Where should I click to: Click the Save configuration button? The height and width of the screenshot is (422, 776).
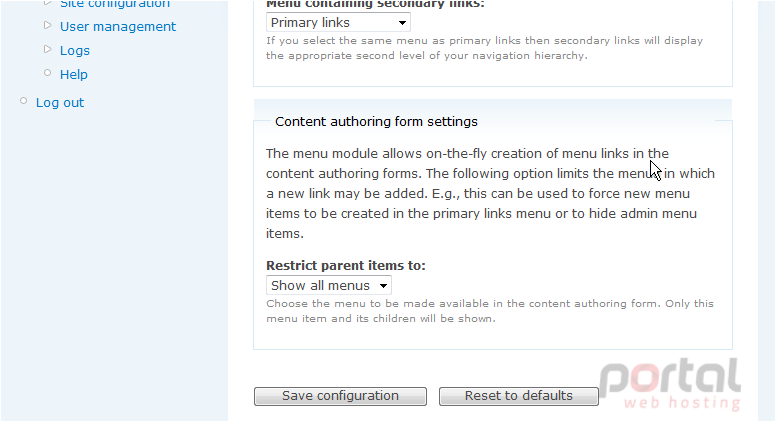(340, 396)
